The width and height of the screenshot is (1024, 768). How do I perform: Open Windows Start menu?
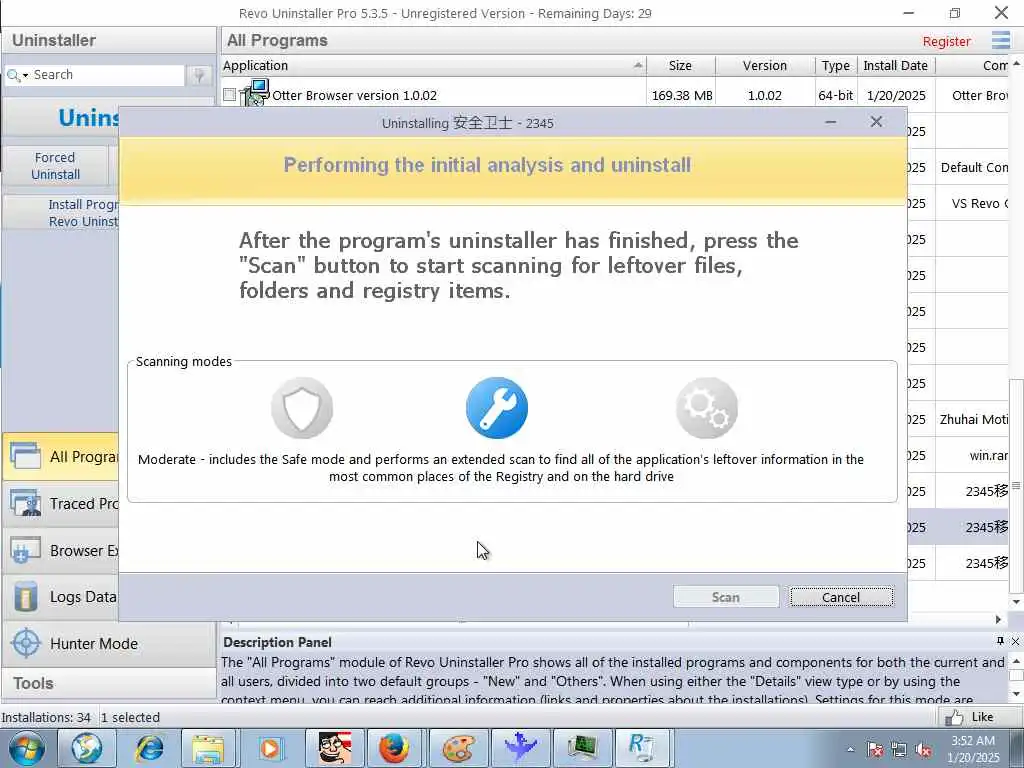pyautogui.click(x=27, y=748)
